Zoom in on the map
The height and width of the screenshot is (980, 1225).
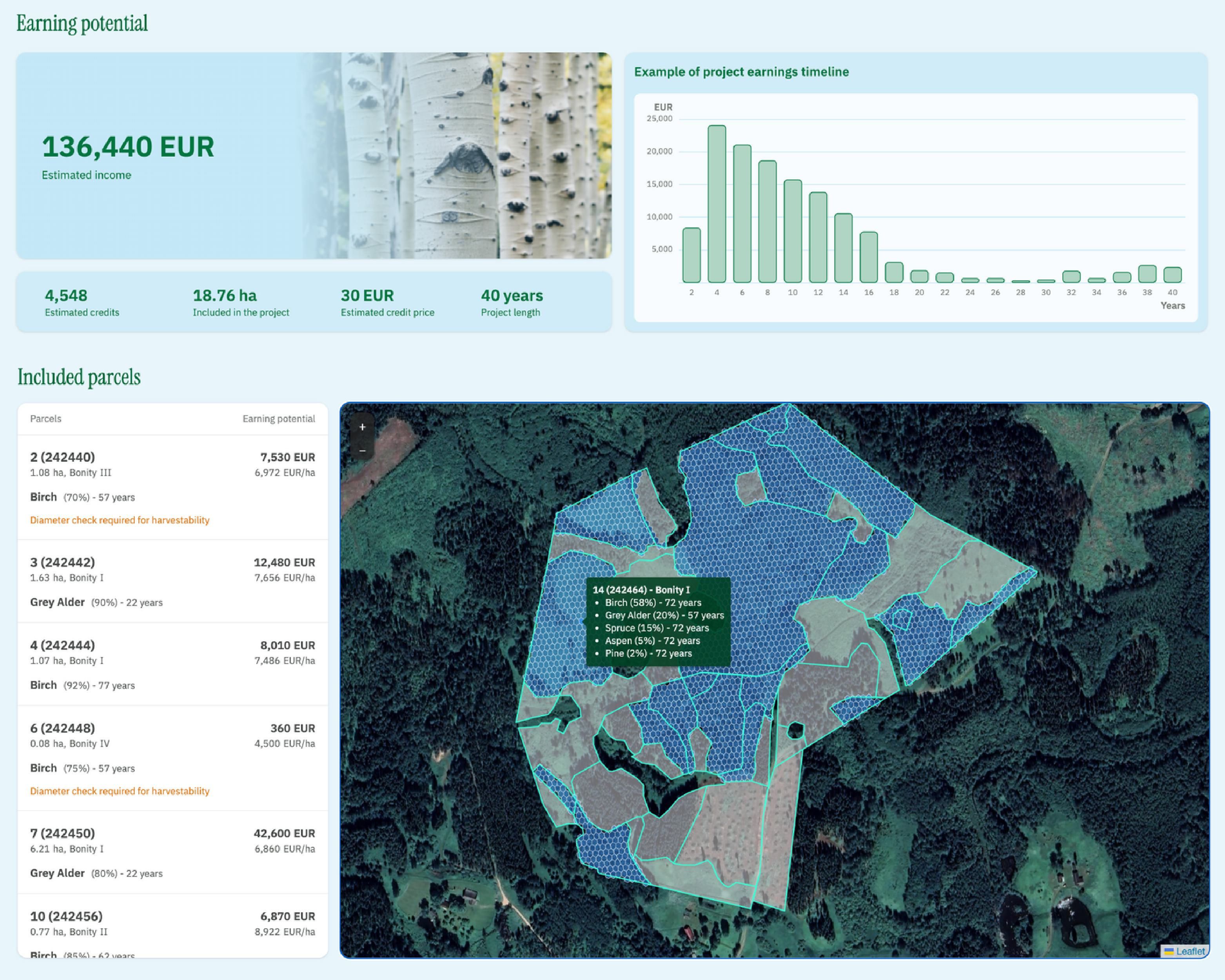click(362, 427)
